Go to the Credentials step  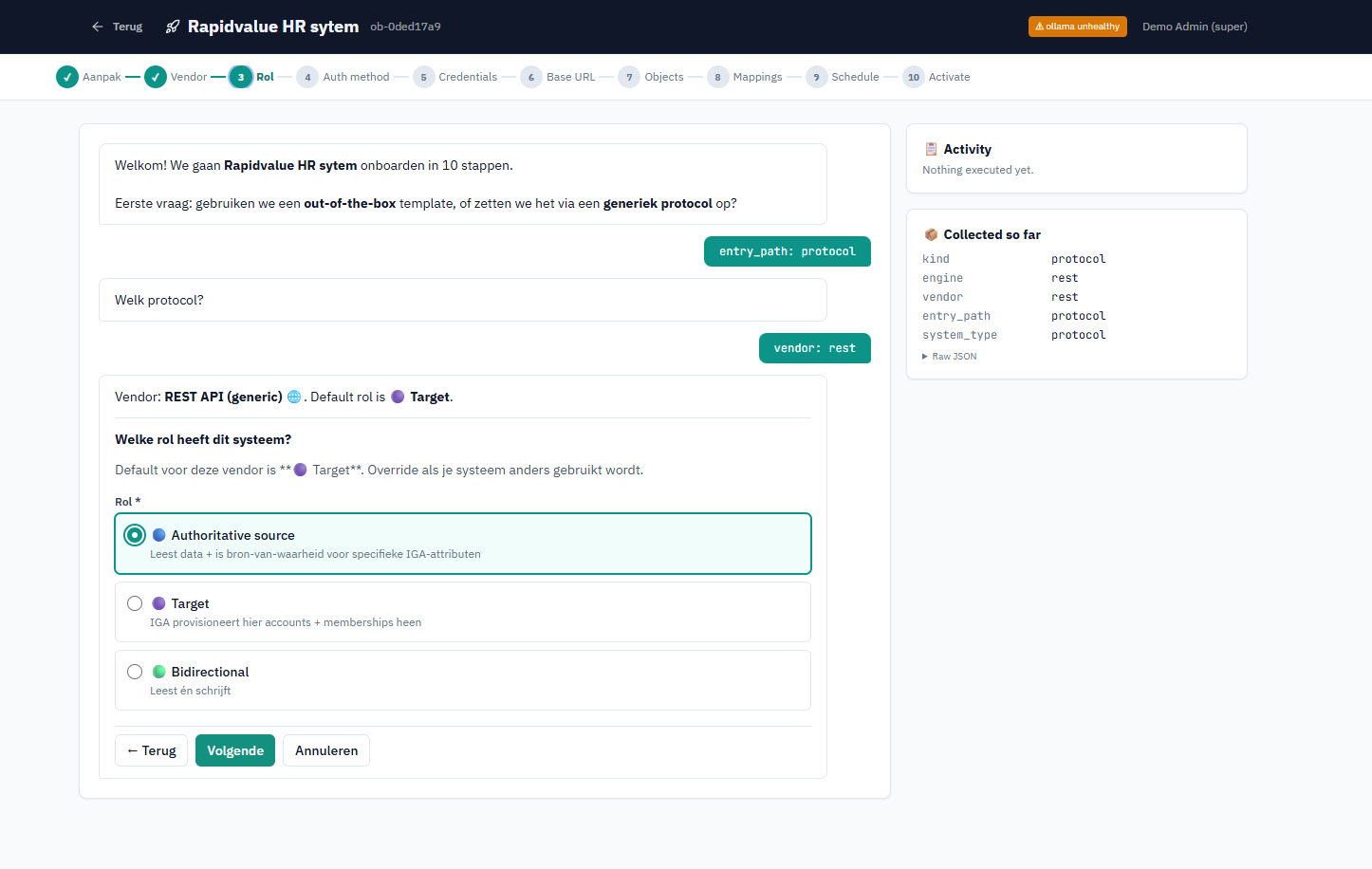(468, 77)
